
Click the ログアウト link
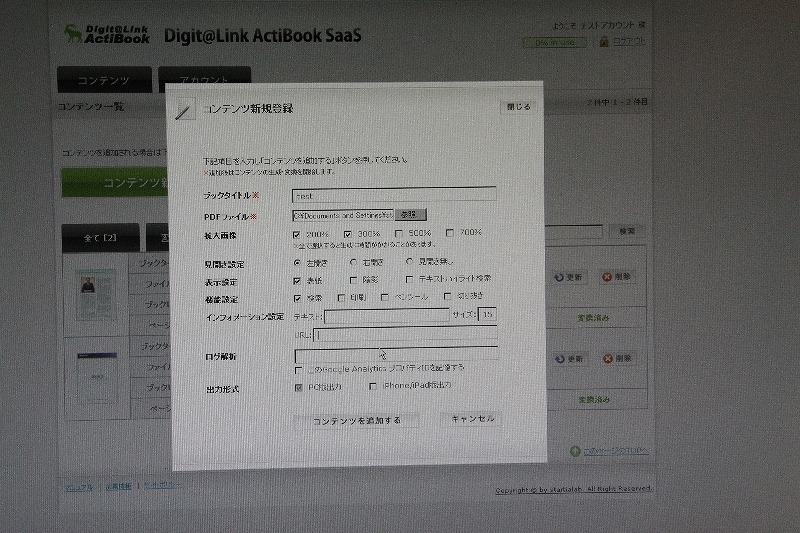pyautogui.click(x=629, y=41)
